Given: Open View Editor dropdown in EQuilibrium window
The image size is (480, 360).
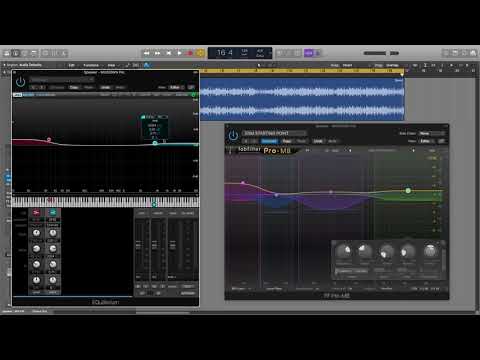Looking at the screenshot, I should [175, 87].
